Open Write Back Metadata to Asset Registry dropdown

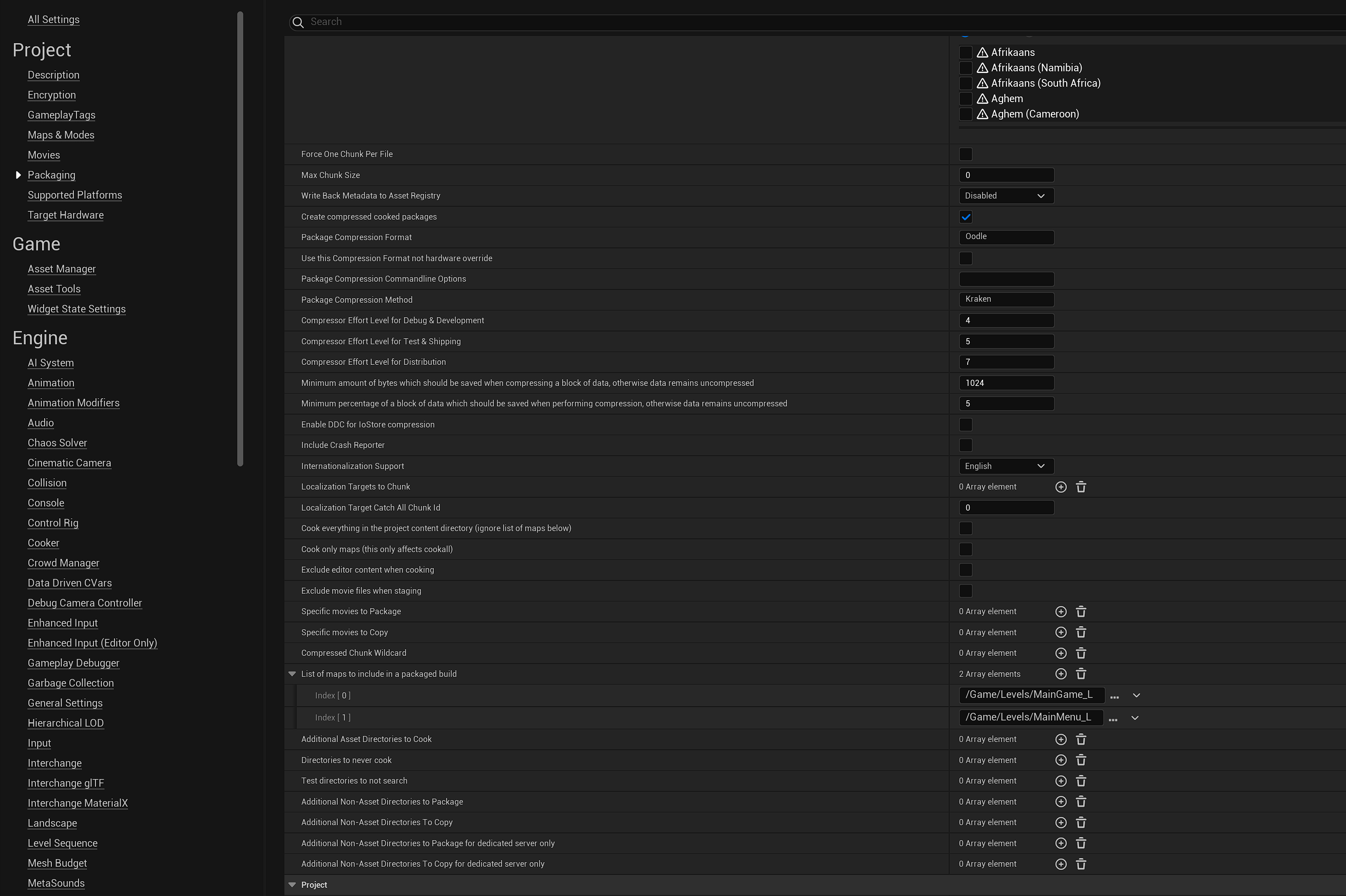click(1005, 196)
